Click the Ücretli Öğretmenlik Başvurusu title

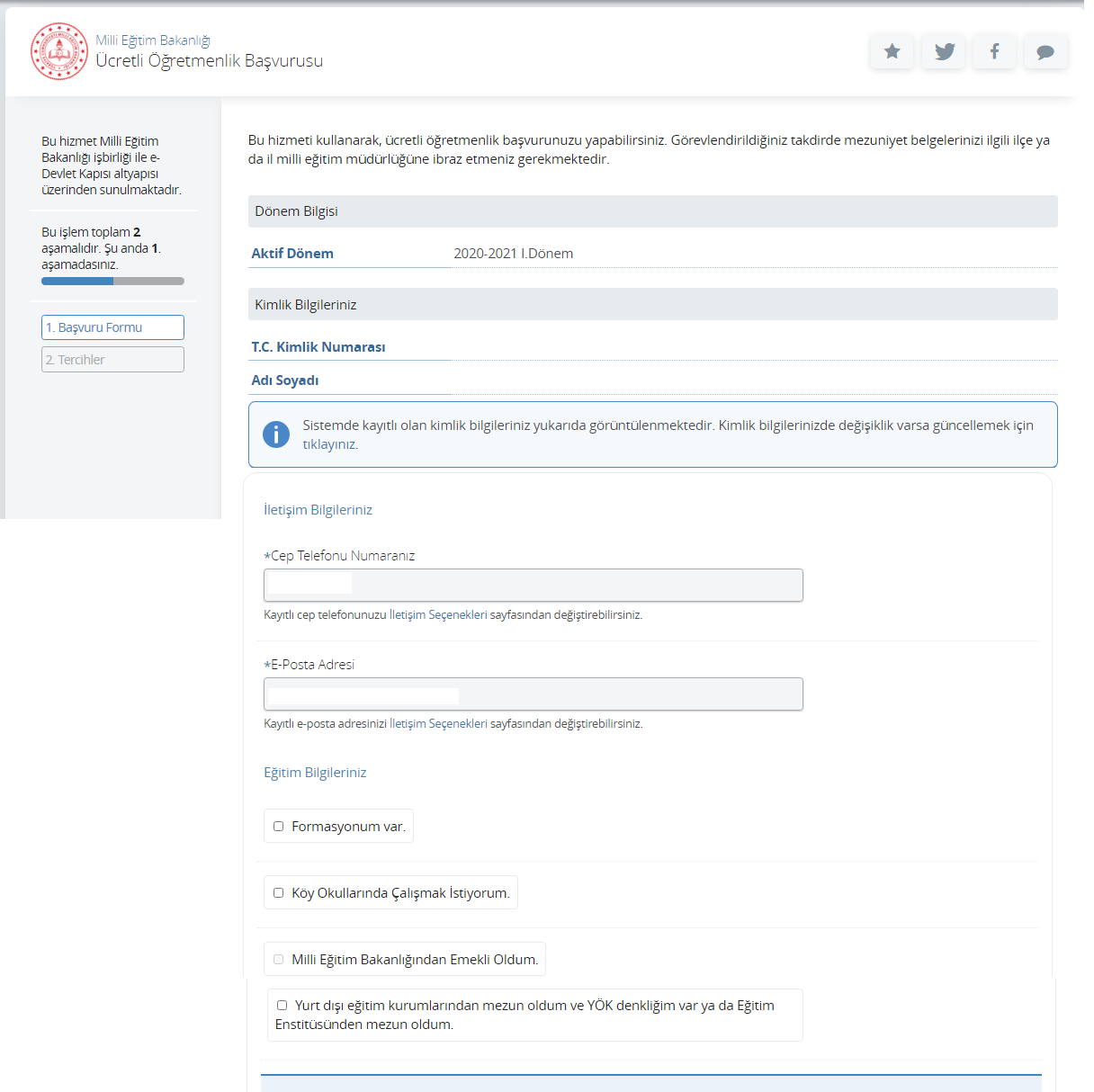pyautogui.click(x=209, y=61)
